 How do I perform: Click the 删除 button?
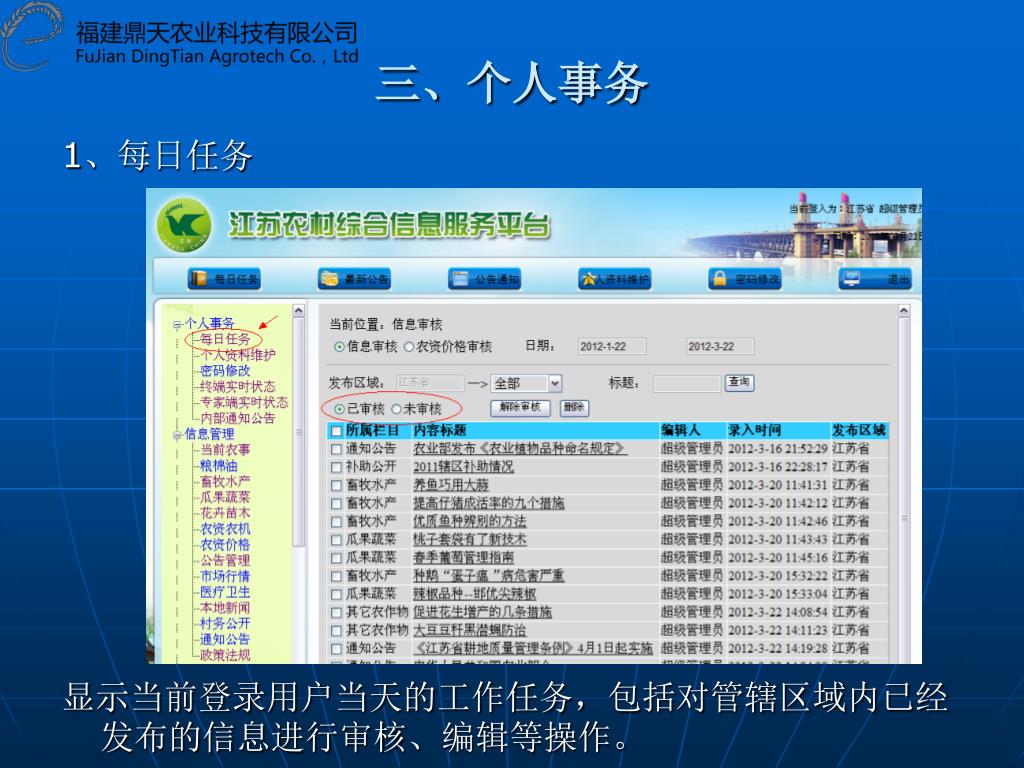(x=574, y=408)
